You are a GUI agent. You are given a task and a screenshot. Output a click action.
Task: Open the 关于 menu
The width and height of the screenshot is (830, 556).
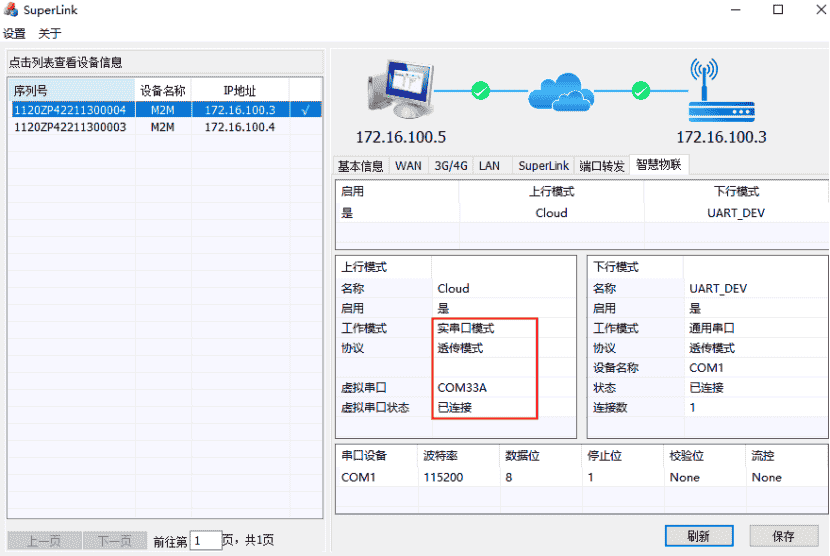pos(50,33)
